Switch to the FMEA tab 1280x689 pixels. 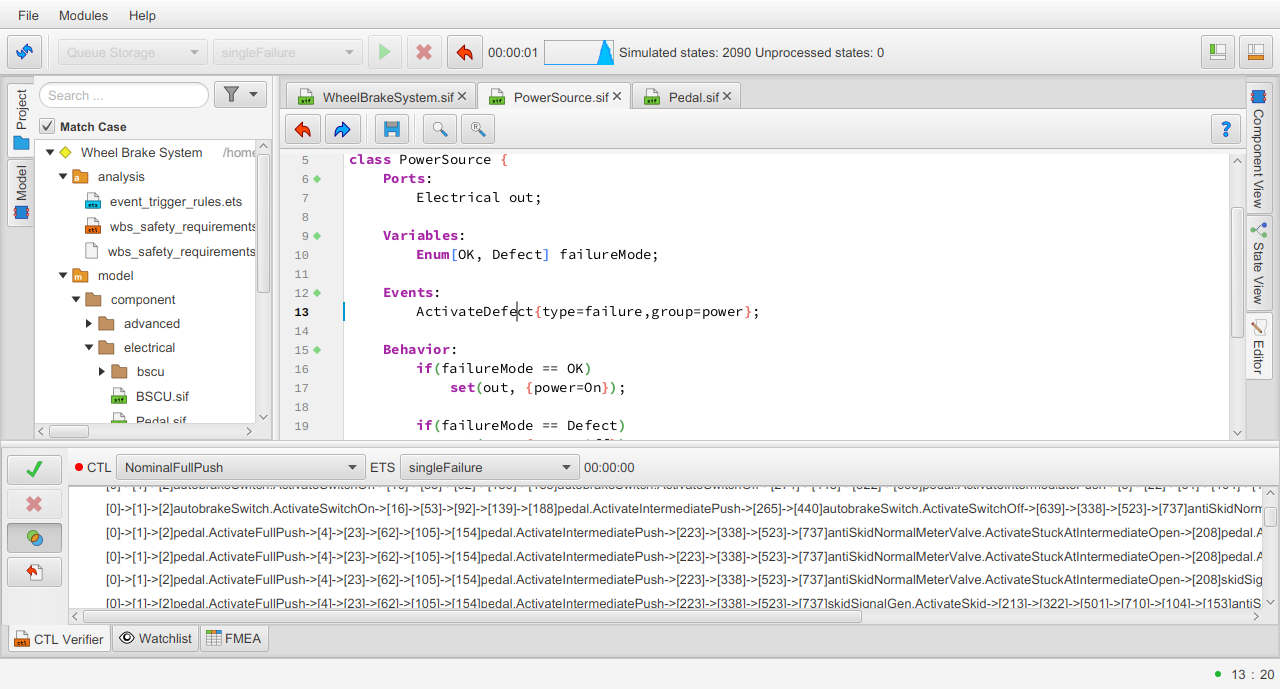[x=234, y=638]
